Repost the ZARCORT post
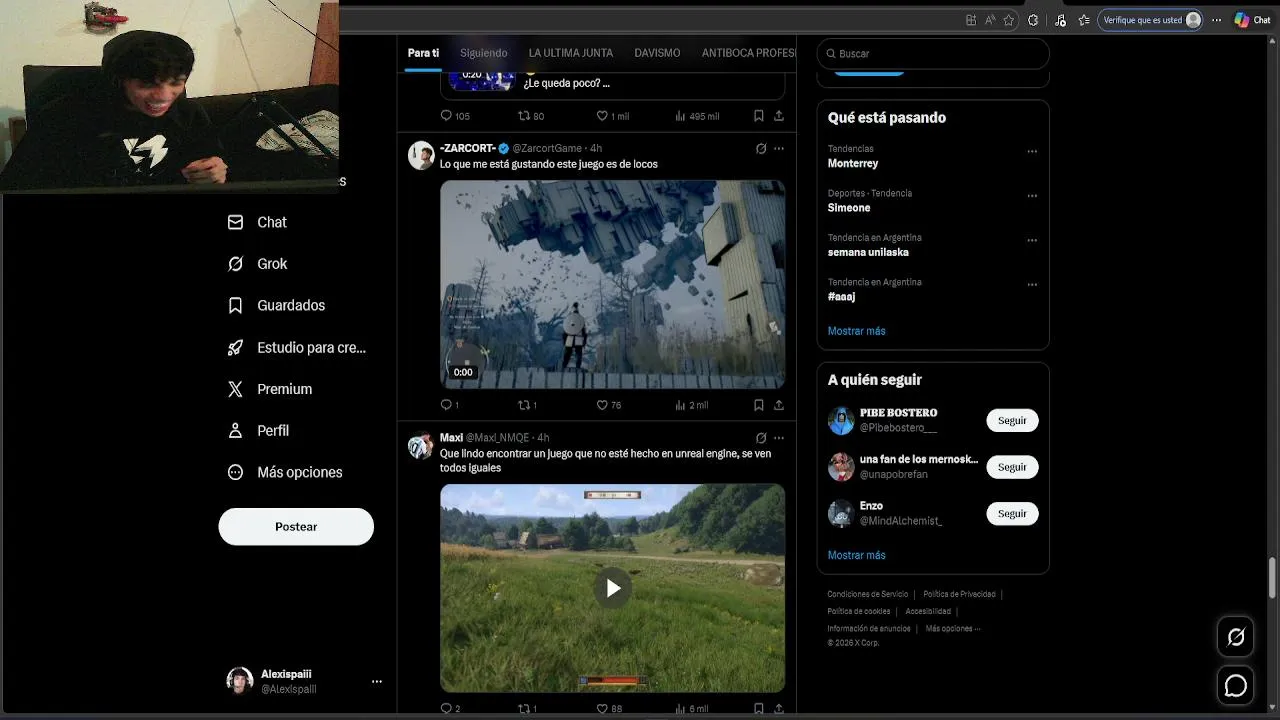Image resolution: width=1280 pixels, height=720 pixels. point(527,405)
